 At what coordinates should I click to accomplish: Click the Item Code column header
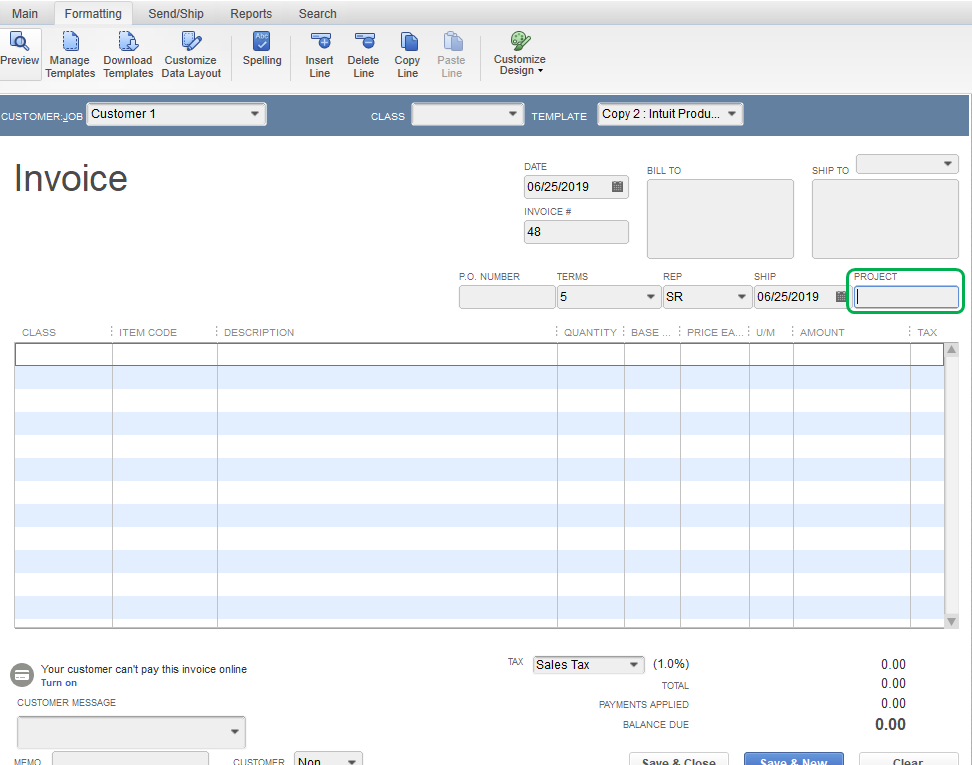coord(148,332)
